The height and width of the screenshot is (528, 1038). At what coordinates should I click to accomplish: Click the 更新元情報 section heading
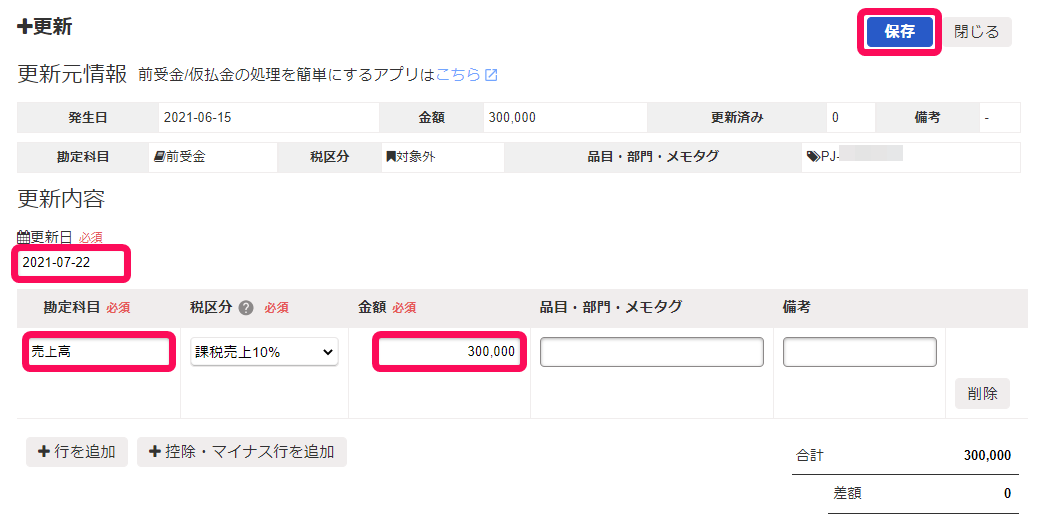pyautogui.click(x=72, y=74)
